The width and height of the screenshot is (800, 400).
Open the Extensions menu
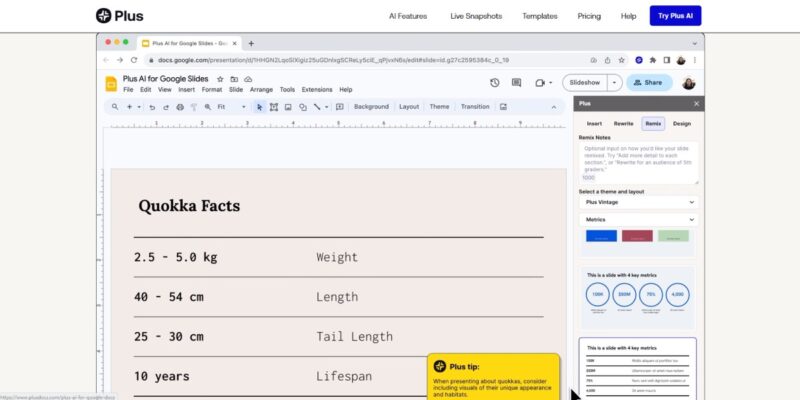point(317,90)
